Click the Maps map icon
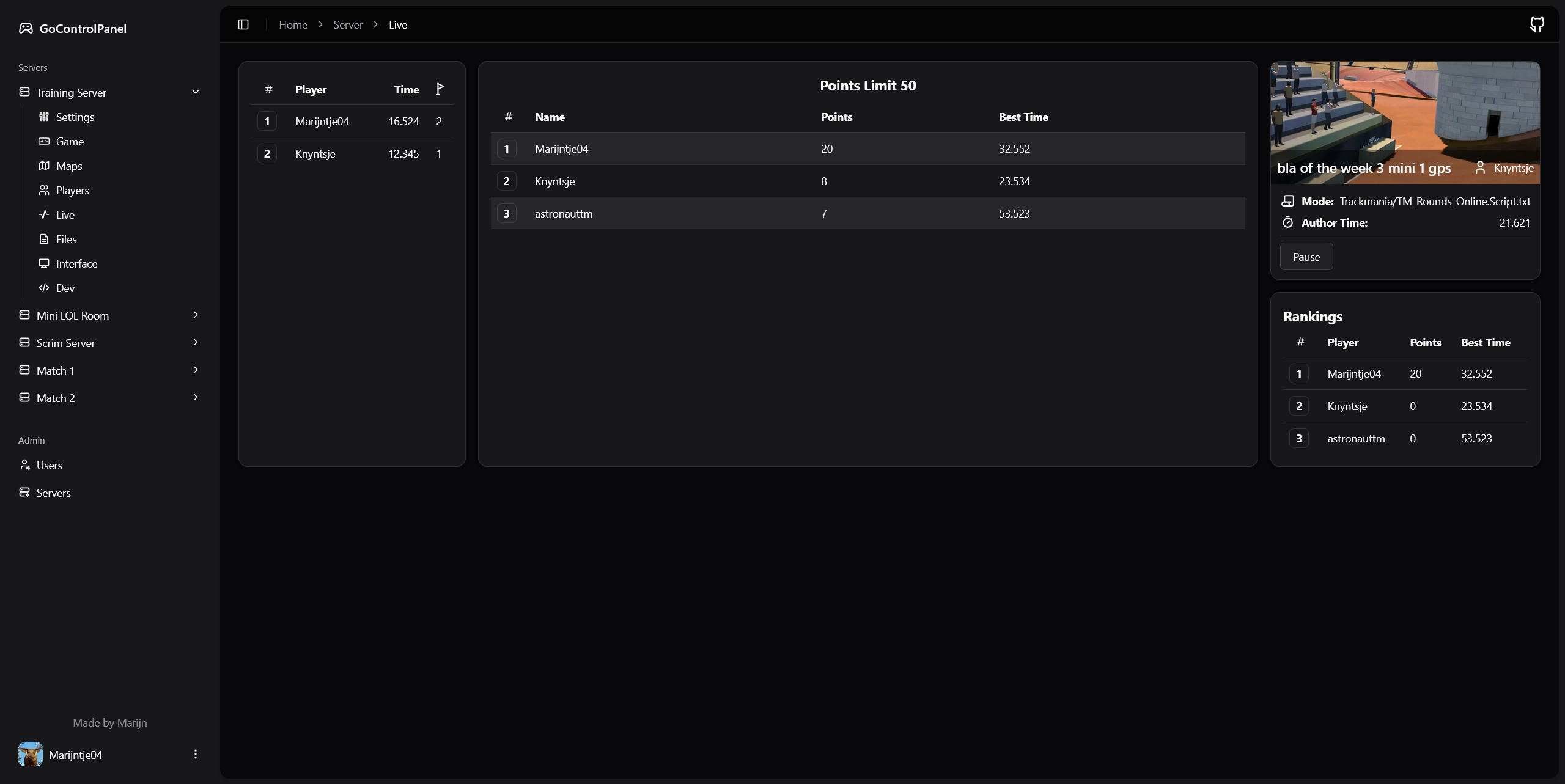The image size is (1565, 784). [x=44, y=165]
